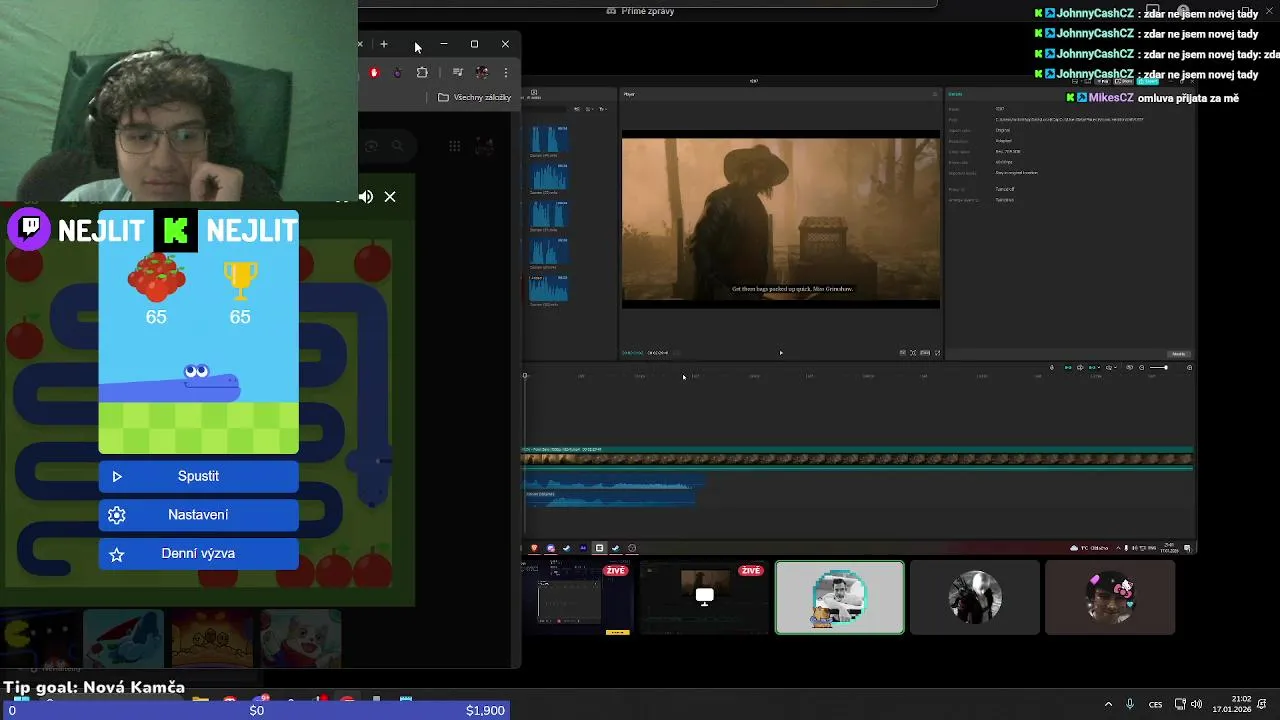Click the purple extension icon in browser toolbar
Screen dimensions: 1280x720
pos(398,72)
